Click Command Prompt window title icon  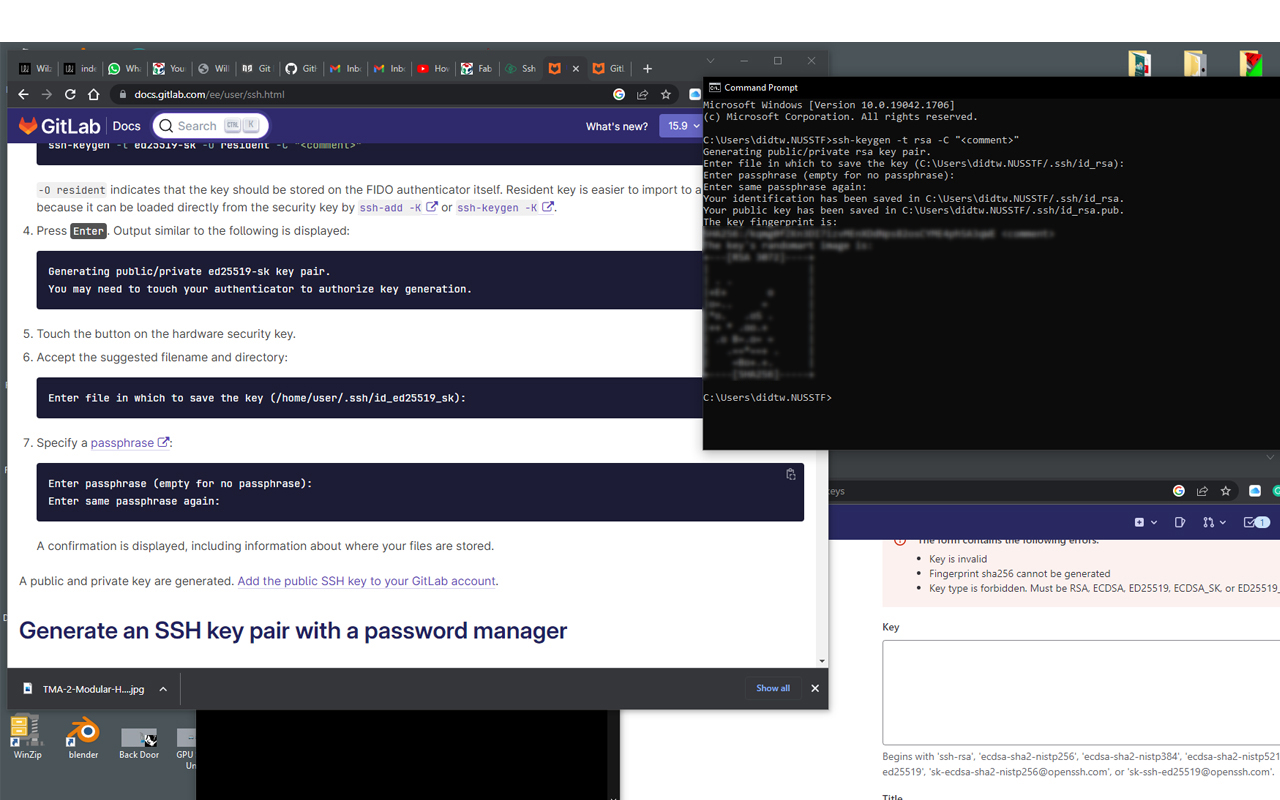pyautogui.click(x=714, y=87)
